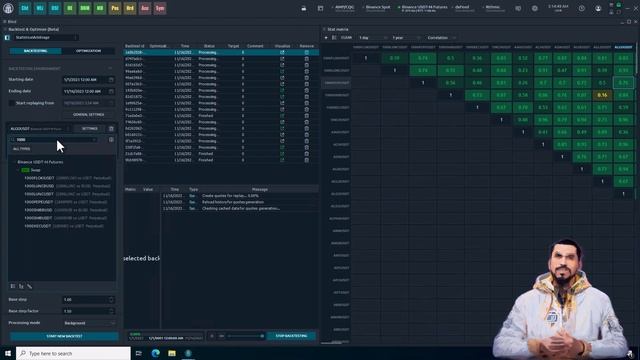Screen dimensions: 640x360
Task: Delete the ALGOUSDT symbol with trash icon
Action: tap(111, 129)
